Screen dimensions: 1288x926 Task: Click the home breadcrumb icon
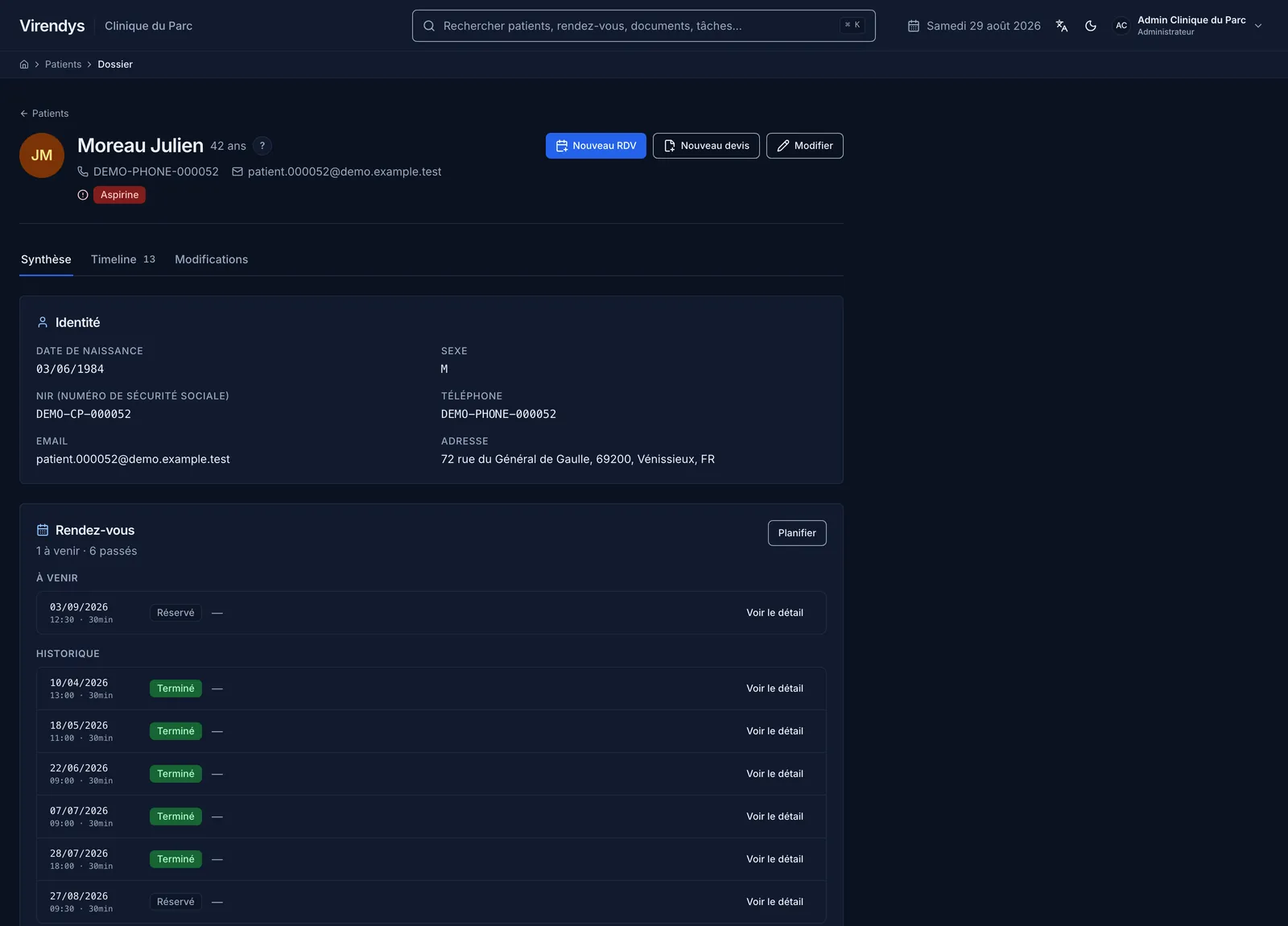point(24,64)
